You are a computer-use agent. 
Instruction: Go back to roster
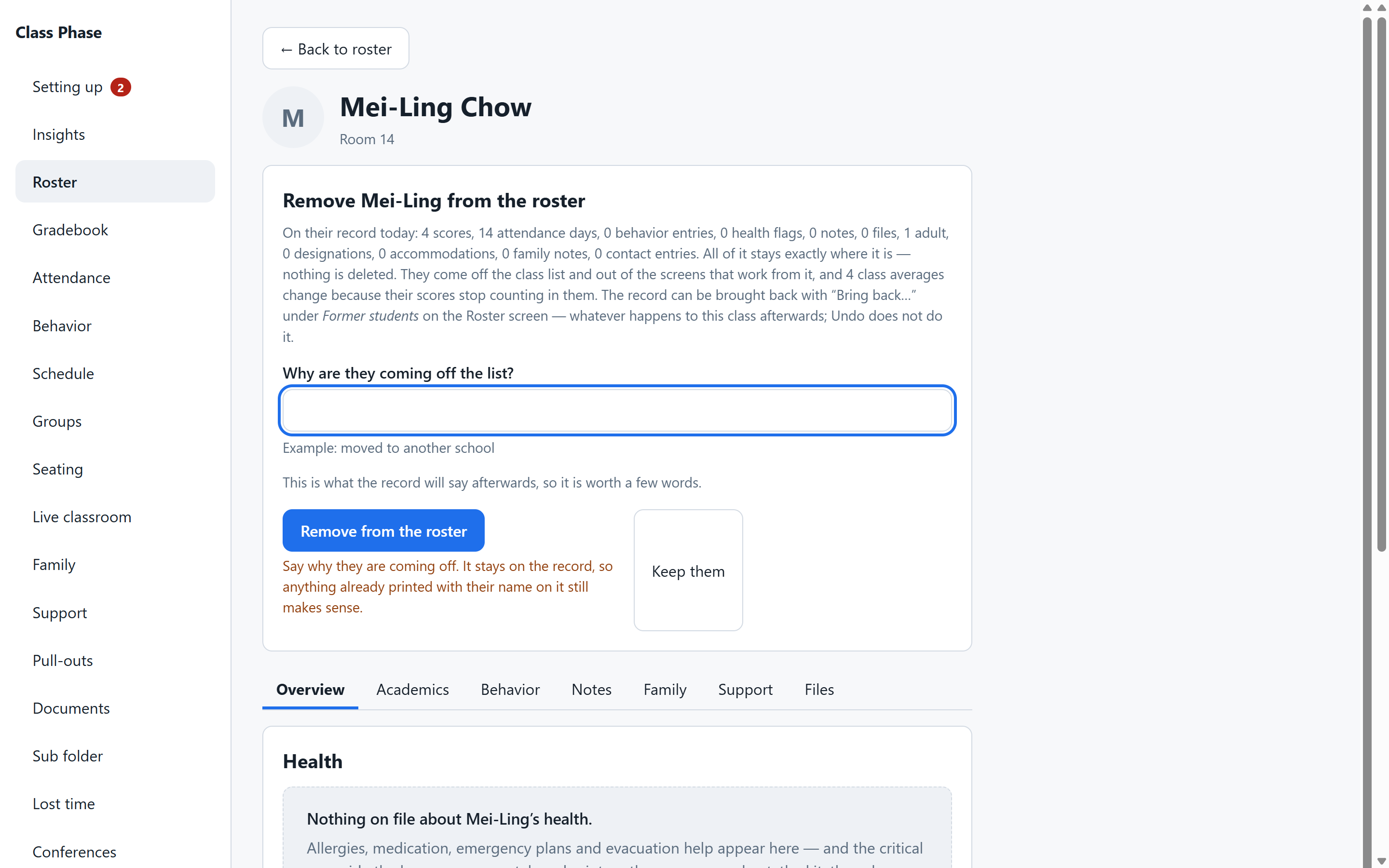click(x=335, y=49)
